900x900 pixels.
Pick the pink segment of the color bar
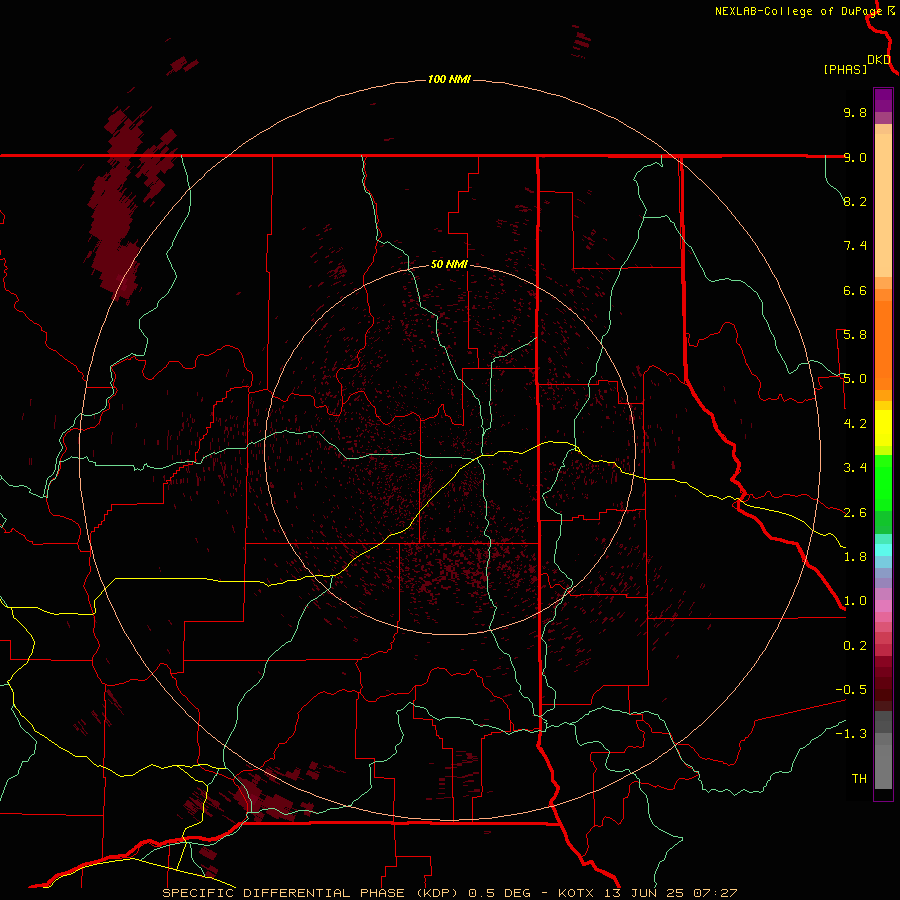(x=883, y=606)
